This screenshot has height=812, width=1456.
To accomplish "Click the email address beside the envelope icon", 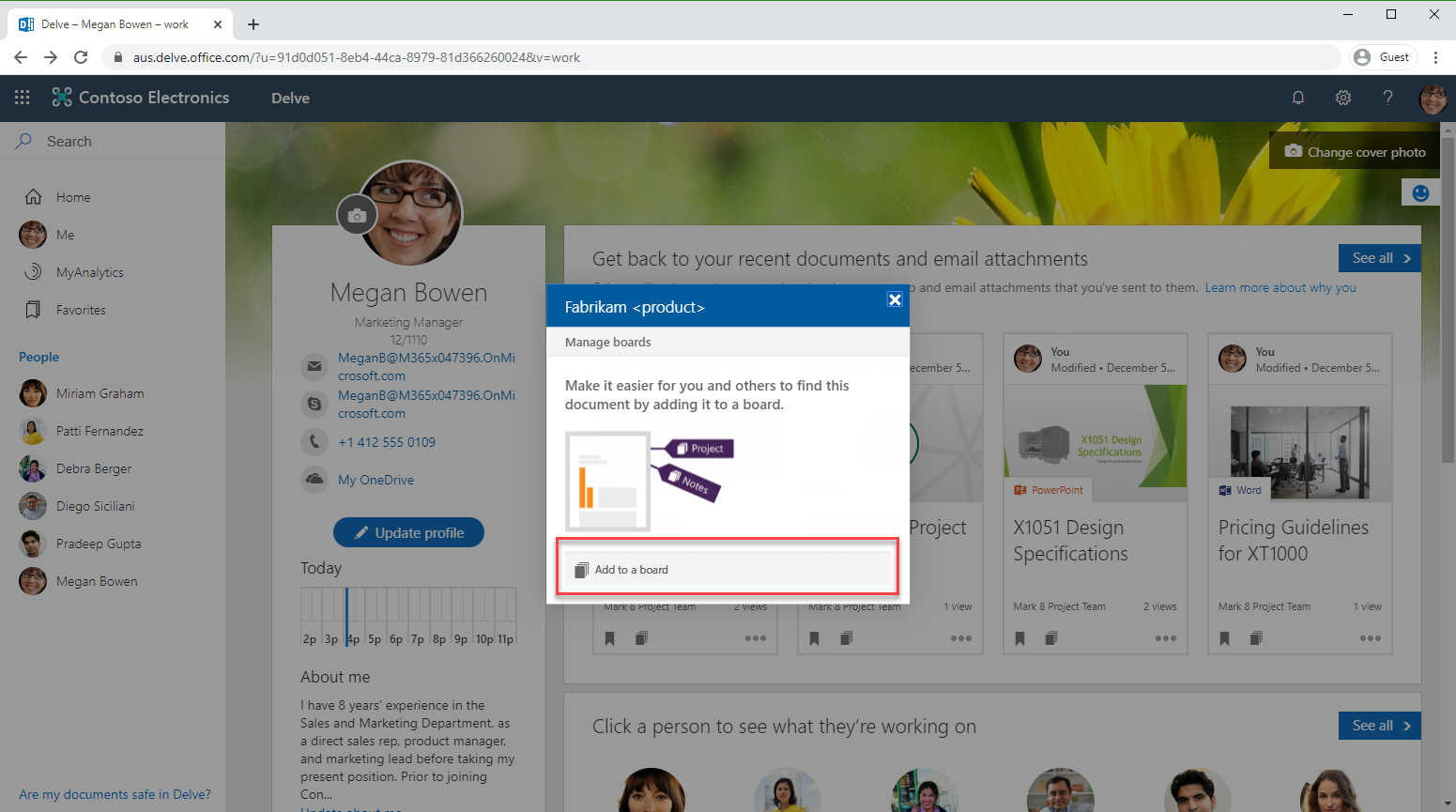I will point(426,366).
